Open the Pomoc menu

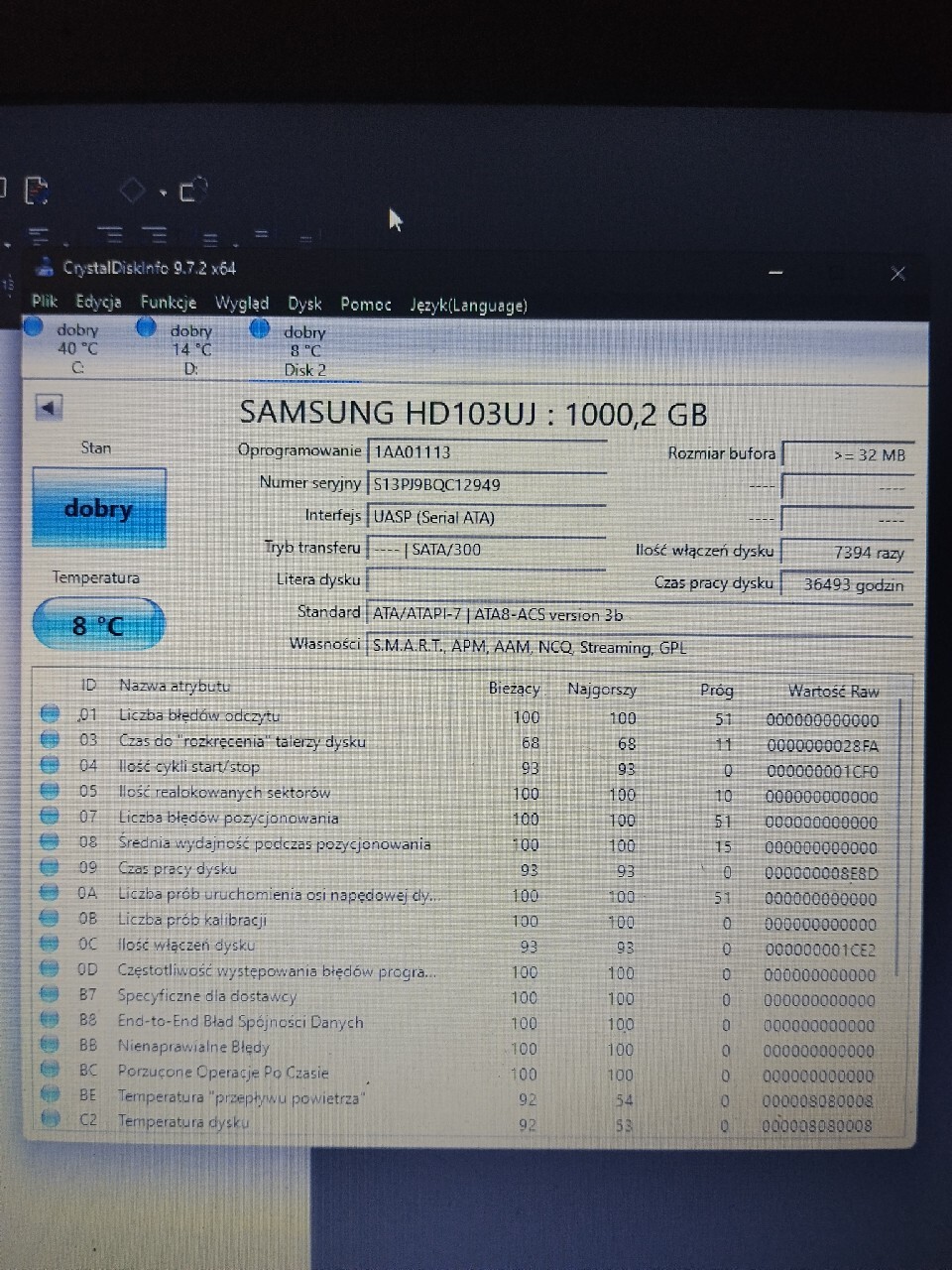point(366,305)
